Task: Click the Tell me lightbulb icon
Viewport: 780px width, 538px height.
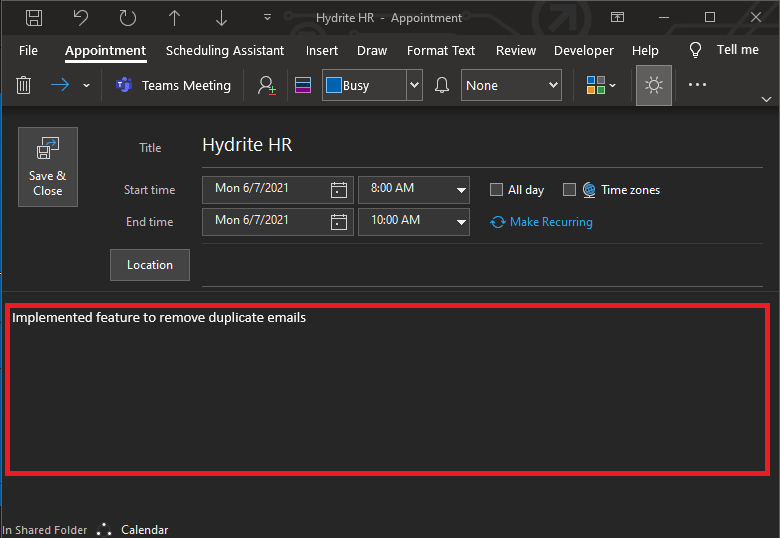Action: pos(695,50)
